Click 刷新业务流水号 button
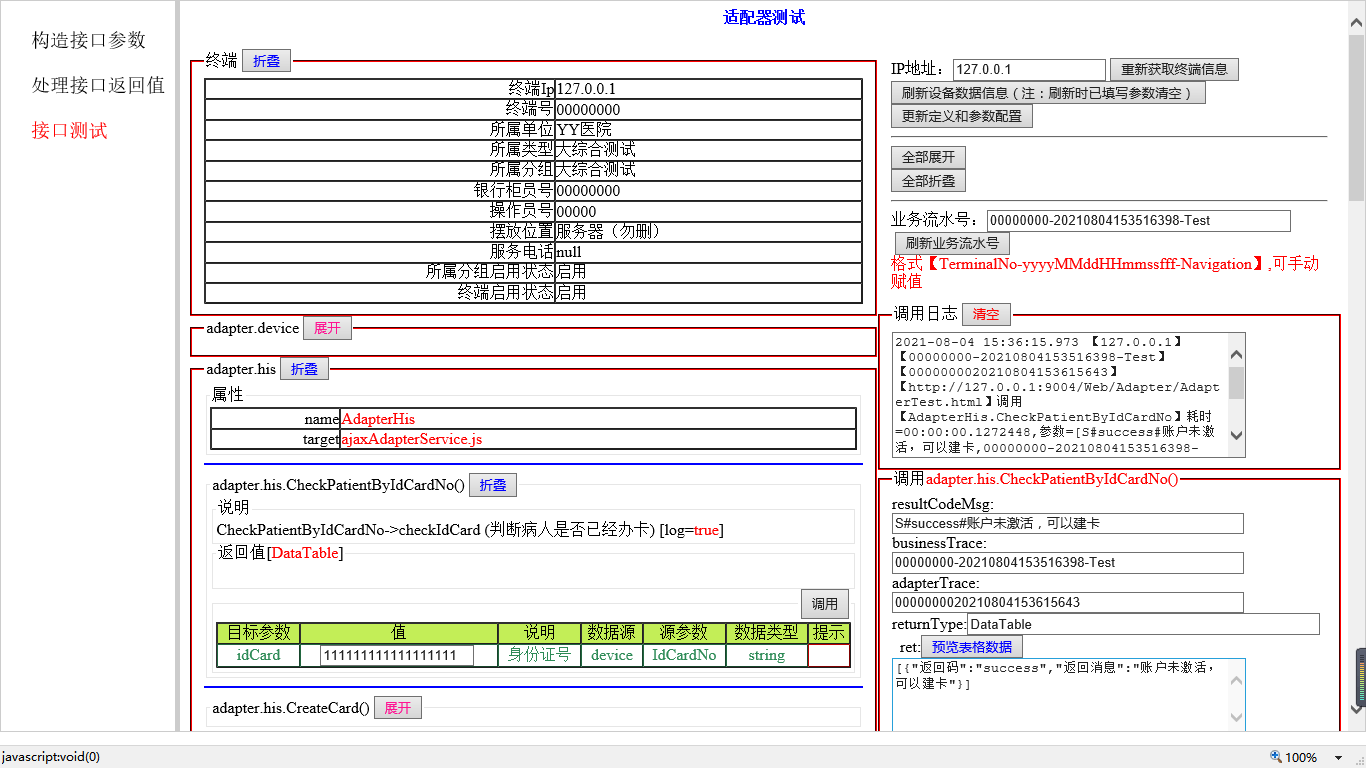The height and width of the screenshot is (768, 1366). pyautogui.click(x=952, y=243)
